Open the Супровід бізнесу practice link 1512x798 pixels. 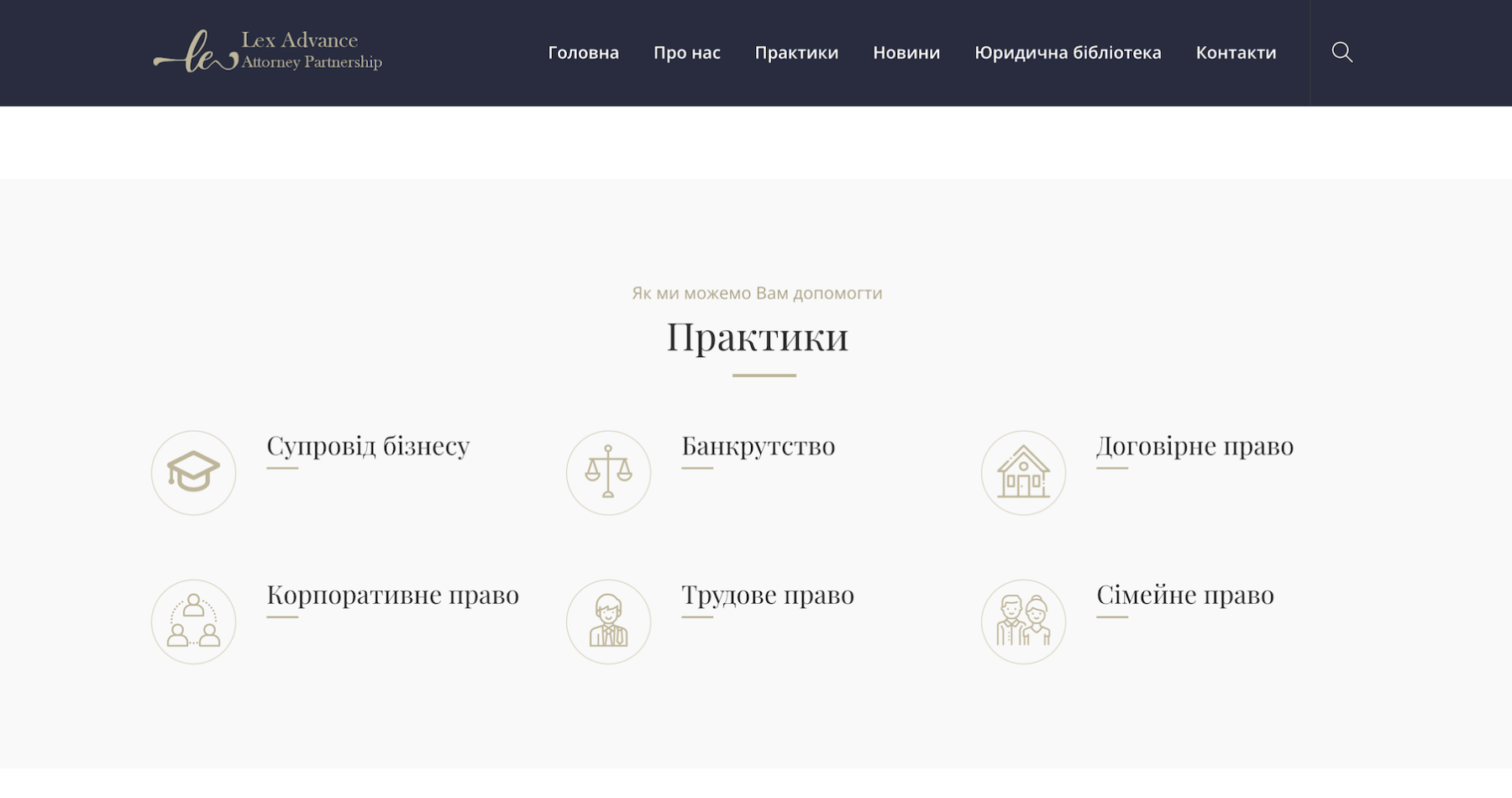pos(368,445)
